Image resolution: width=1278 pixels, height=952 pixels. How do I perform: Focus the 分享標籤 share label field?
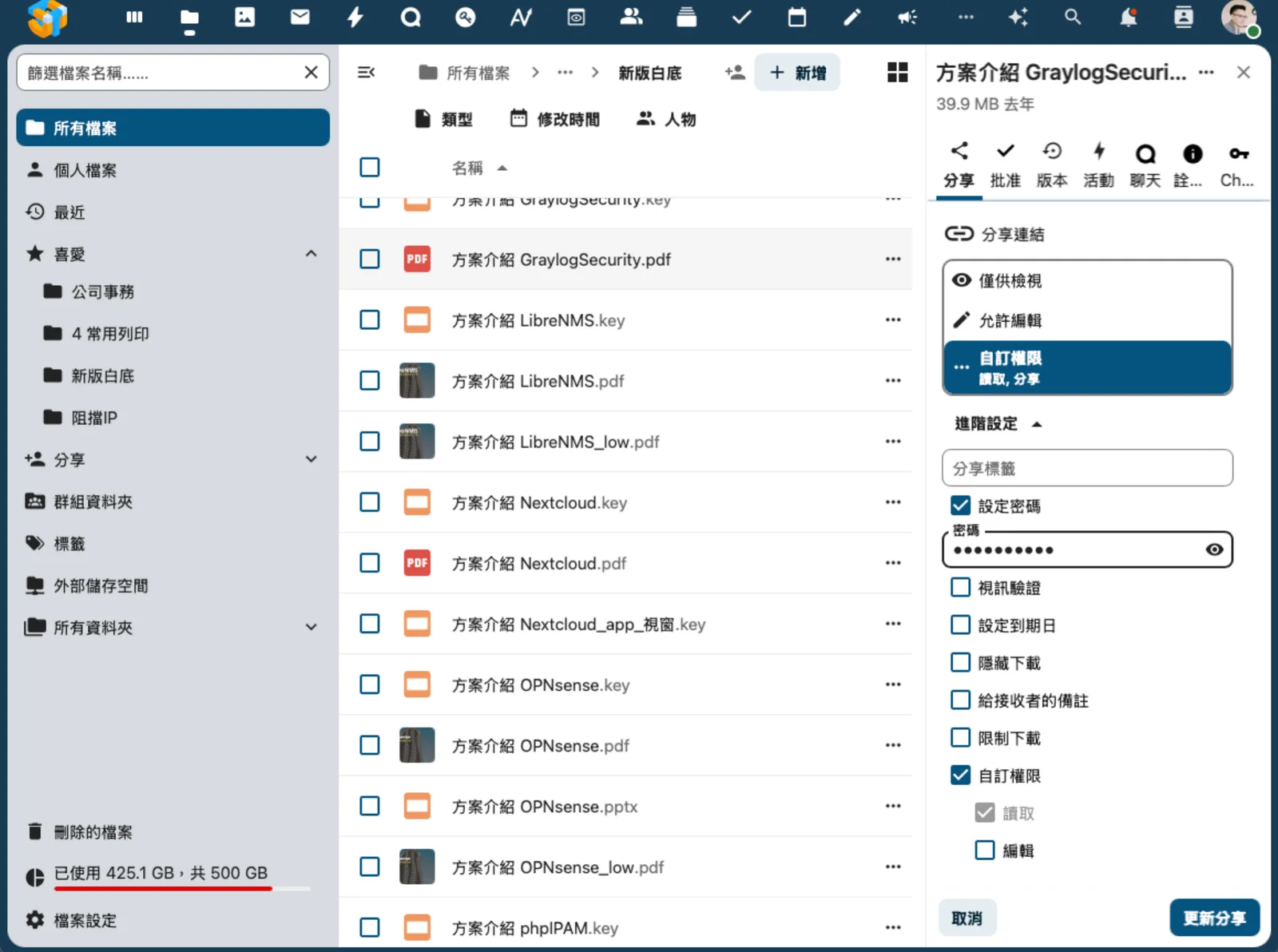[1087, 468]
